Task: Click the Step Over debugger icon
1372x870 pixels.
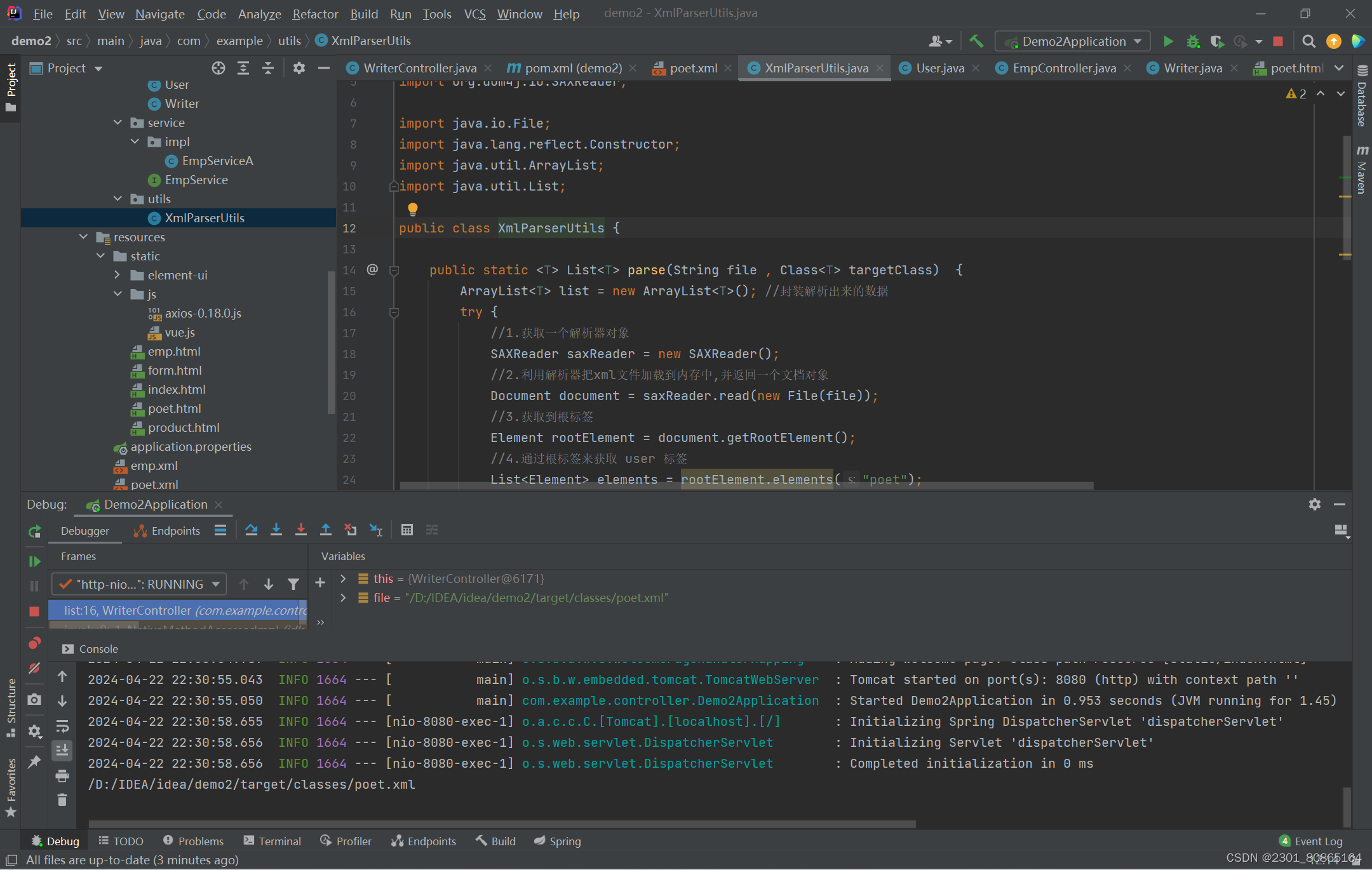Action: click(x=252, y=530)
